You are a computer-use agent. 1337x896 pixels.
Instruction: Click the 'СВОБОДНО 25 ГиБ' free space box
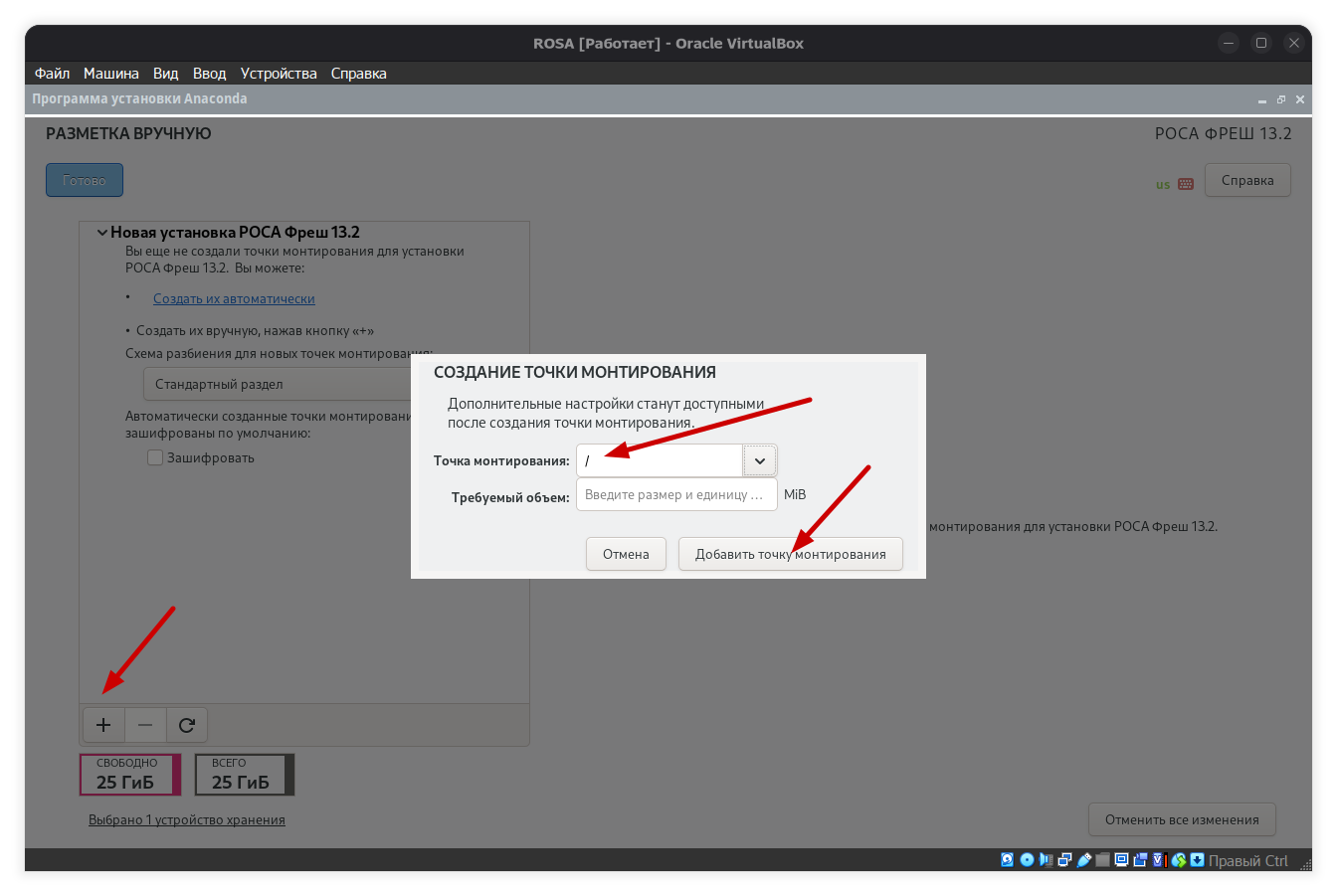pyautogui.click(x=130, y=775)
